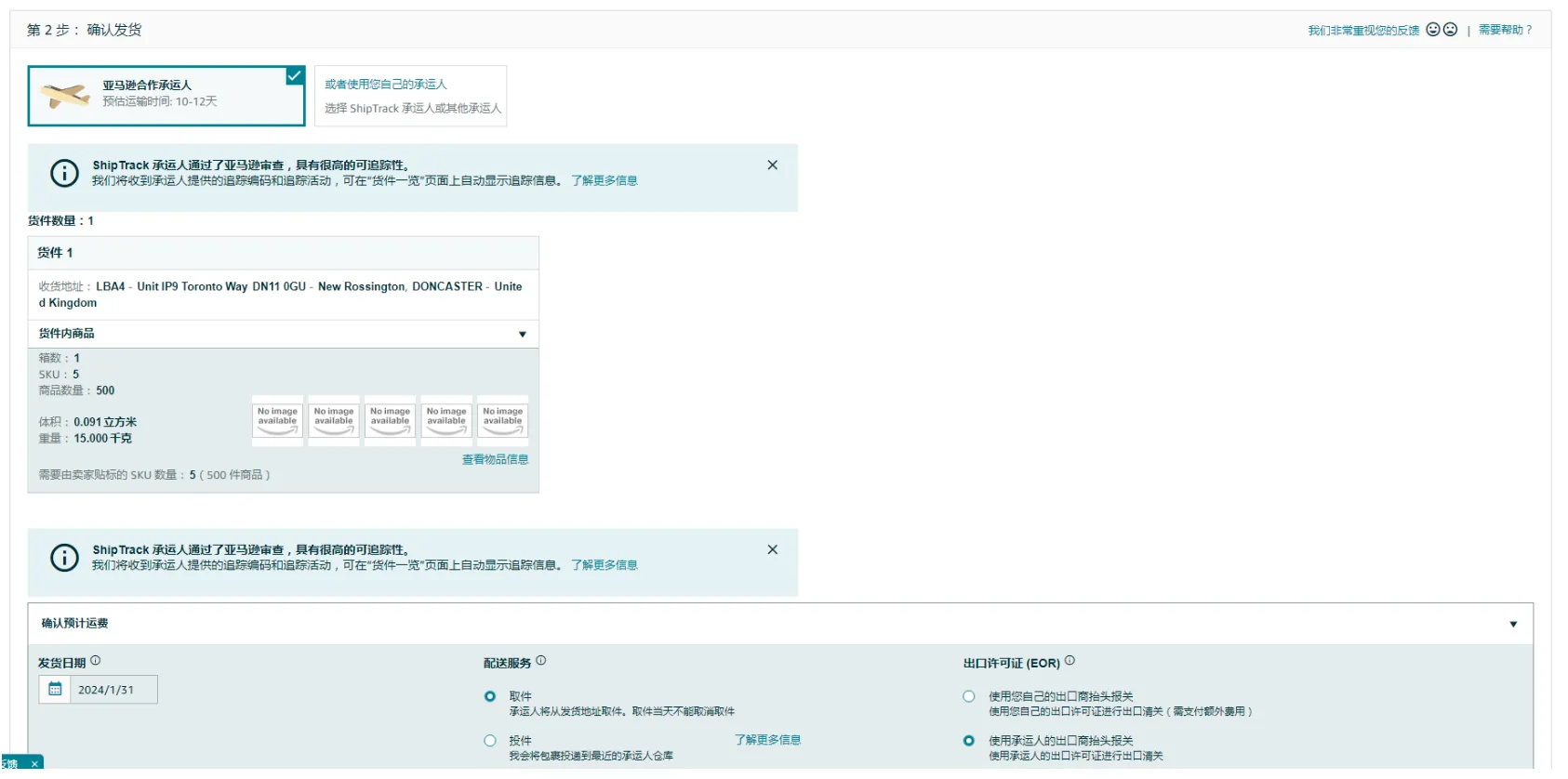1568x779 pixels.
Task: Select the 取件 pickup radio option
Action: point(490,696)
